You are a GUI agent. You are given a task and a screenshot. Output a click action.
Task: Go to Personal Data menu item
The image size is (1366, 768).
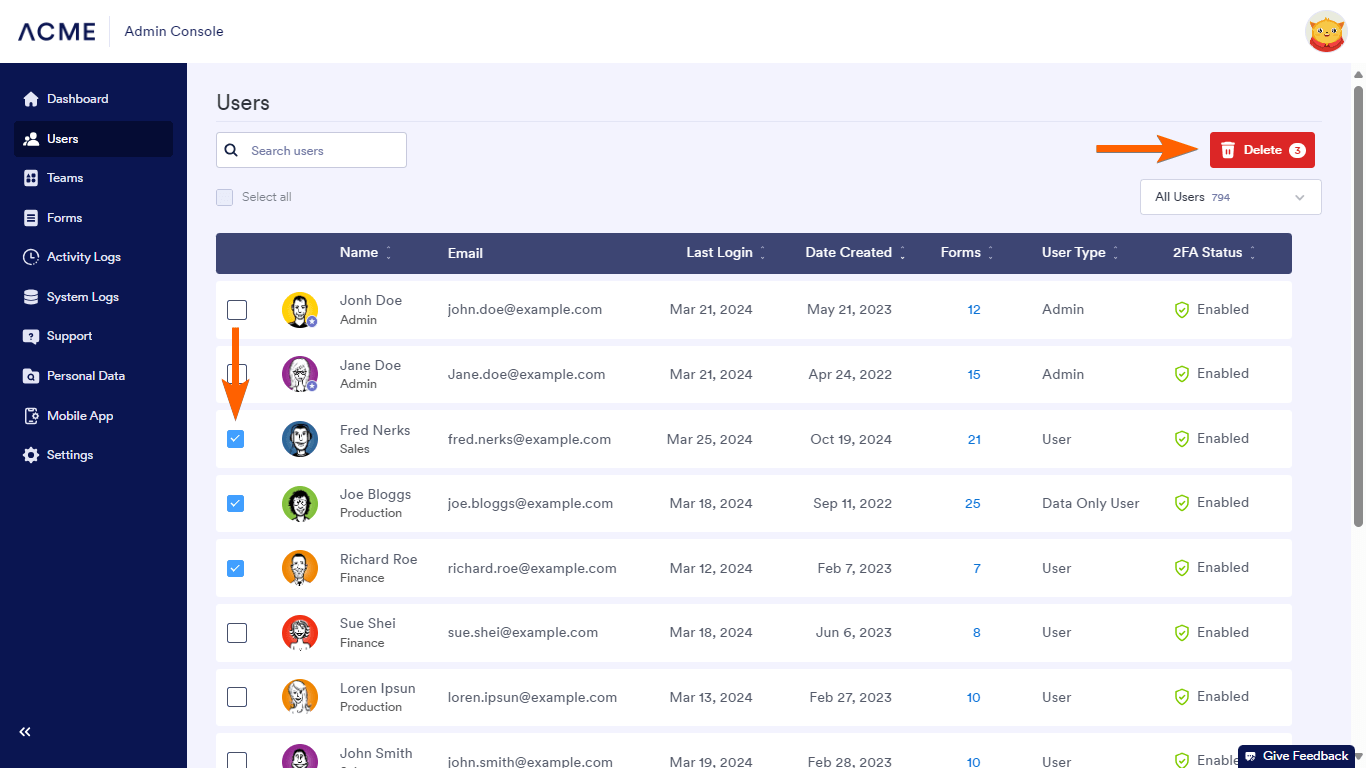(x=85, y=376)
